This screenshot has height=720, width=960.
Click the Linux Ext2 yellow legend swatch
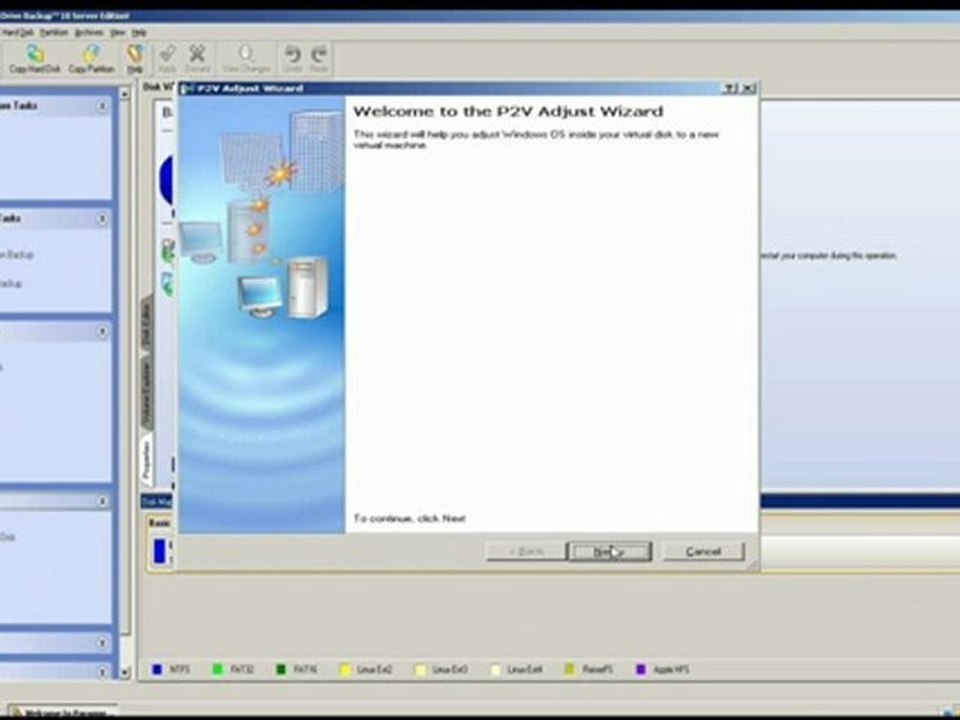[345, 669]
